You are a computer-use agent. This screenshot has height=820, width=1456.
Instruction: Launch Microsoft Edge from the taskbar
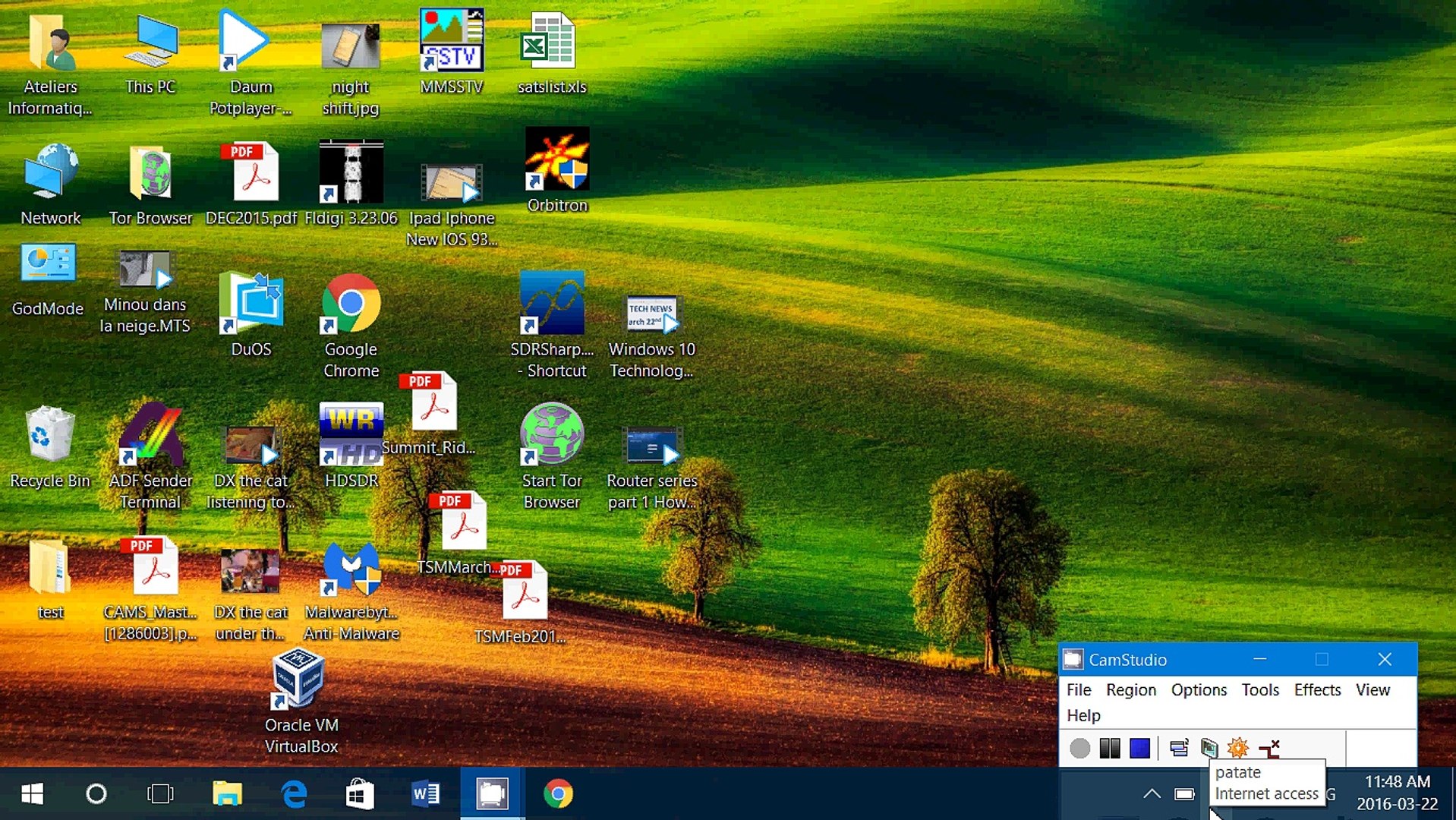point(294,794)
